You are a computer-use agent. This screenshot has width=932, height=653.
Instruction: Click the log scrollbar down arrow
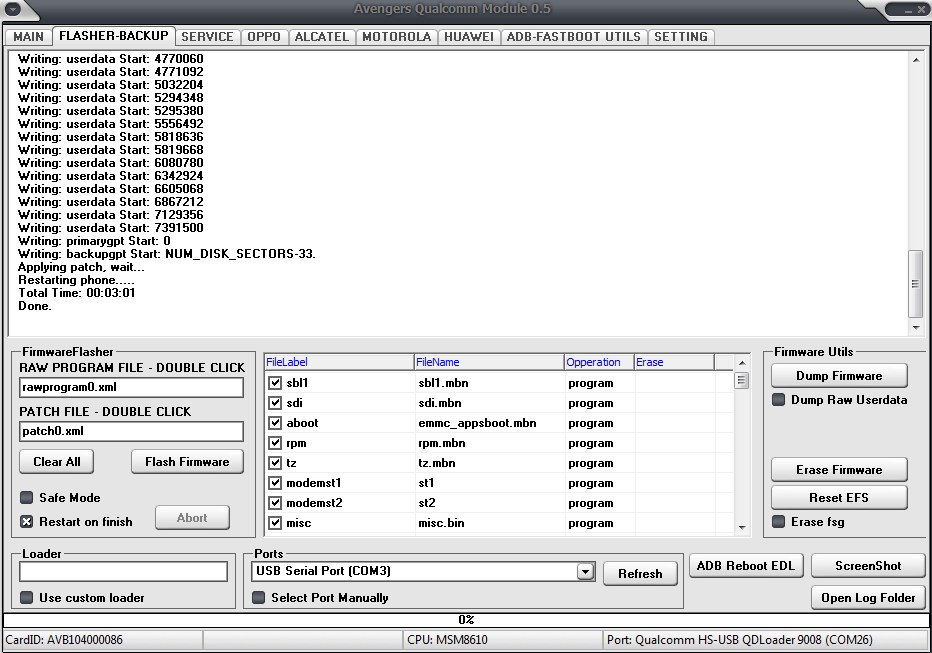pyautogui.click(x=916, y=327)
